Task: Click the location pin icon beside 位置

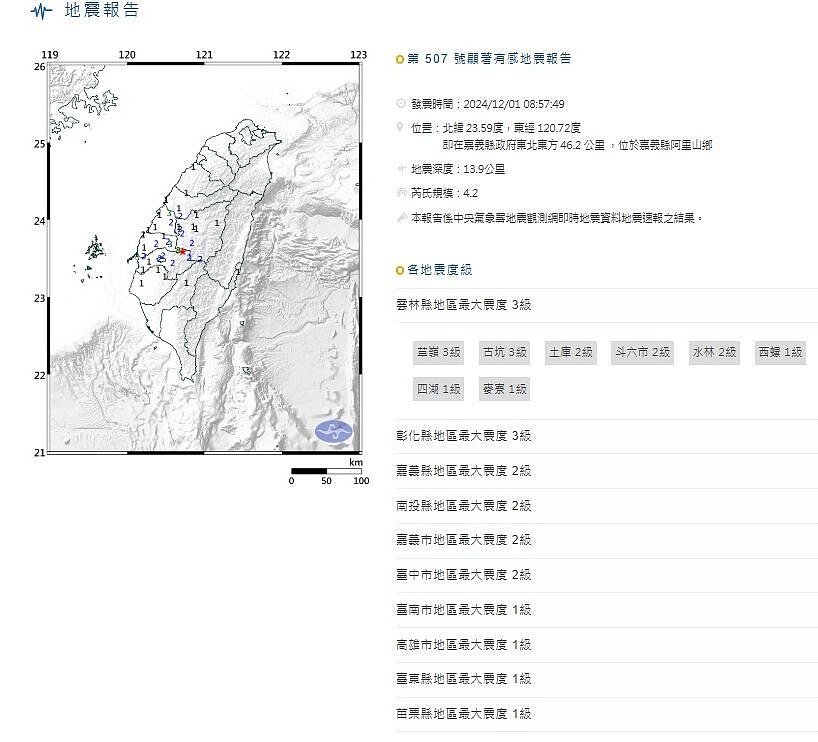Action: 400,128
